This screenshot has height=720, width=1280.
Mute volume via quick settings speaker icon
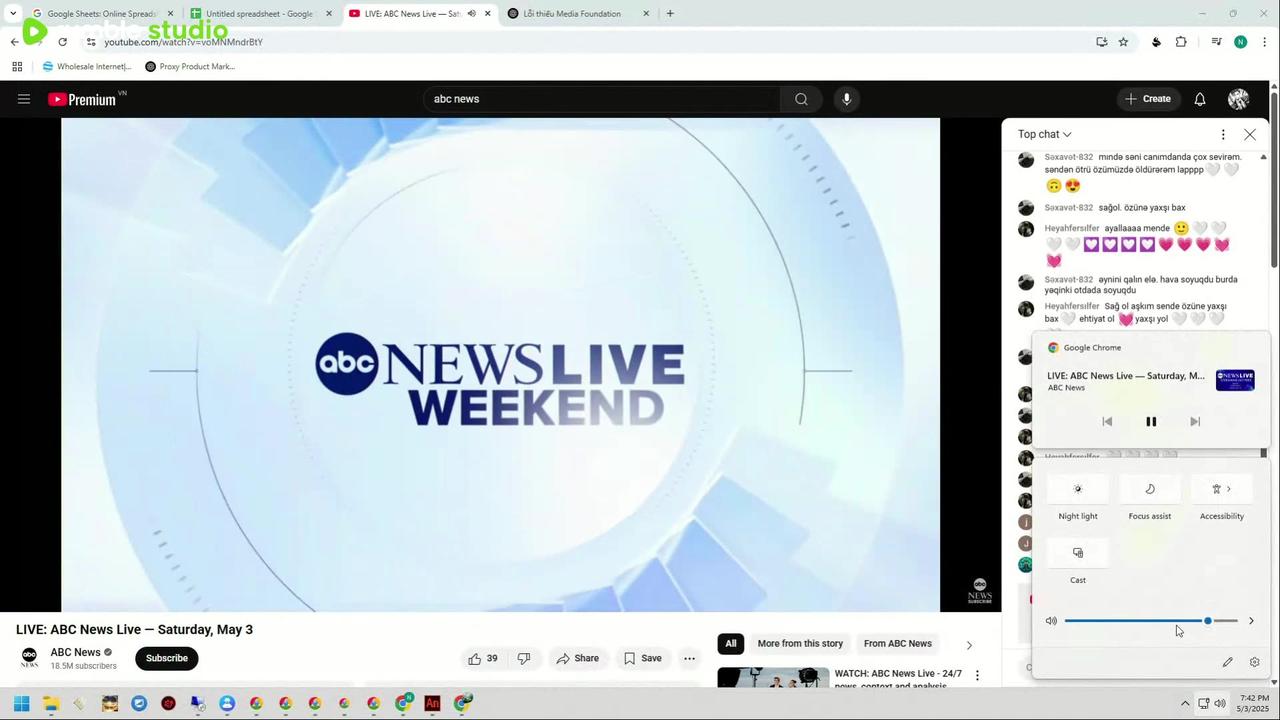point(1051,621)
